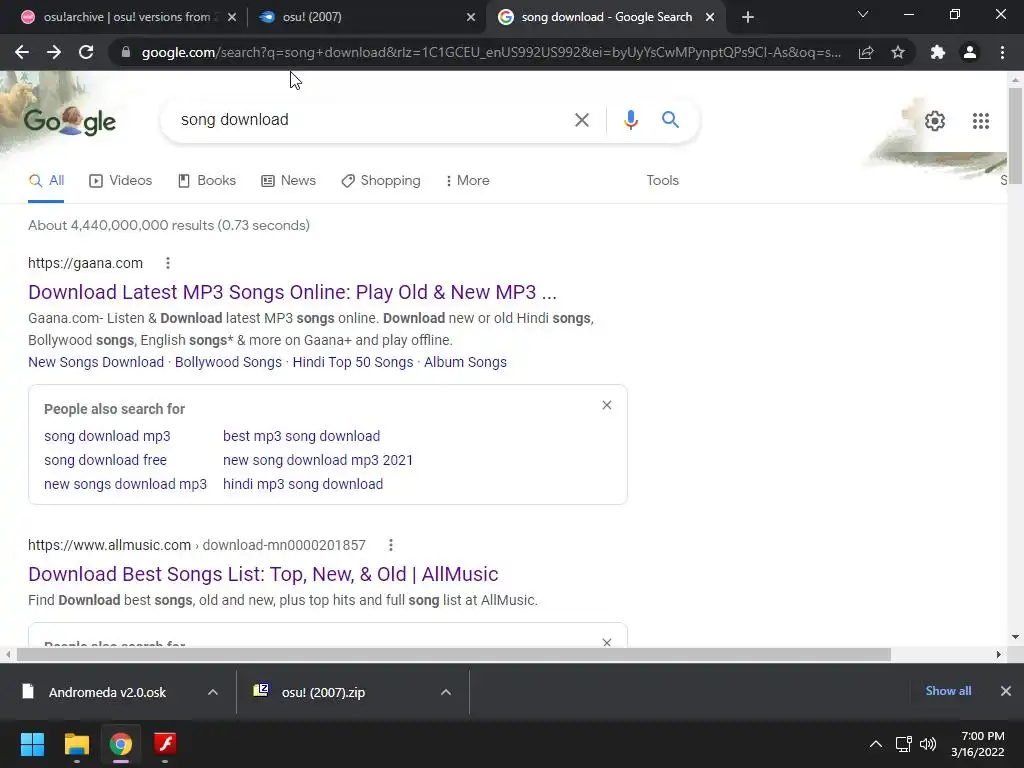
Task: Click the vertical page scrollbar
Action: click(1015, 134)
